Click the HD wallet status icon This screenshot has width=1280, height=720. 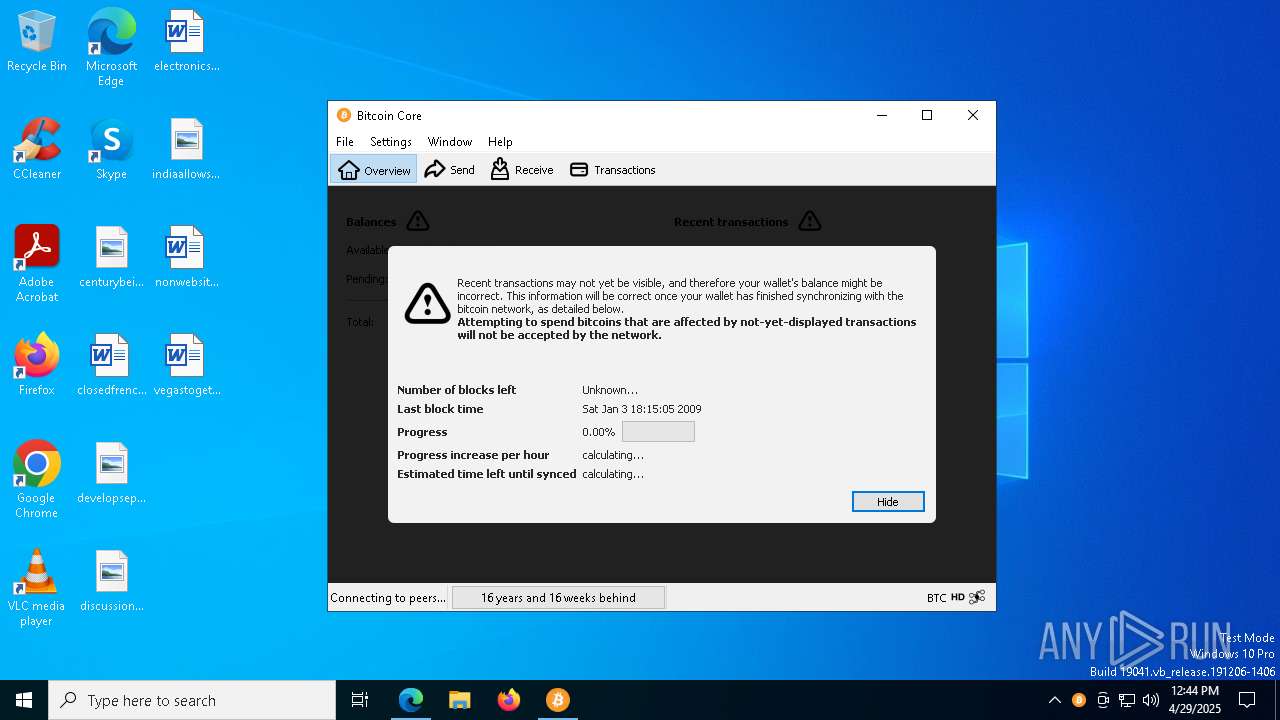[958, 597]
